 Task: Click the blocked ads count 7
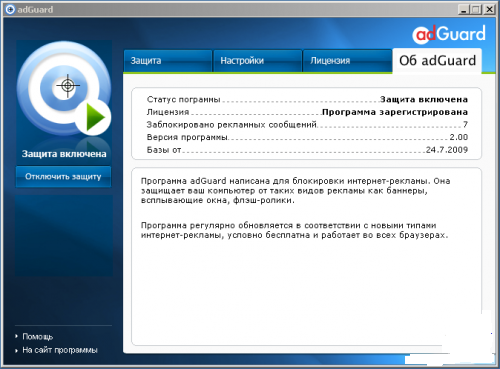point(465,125)
